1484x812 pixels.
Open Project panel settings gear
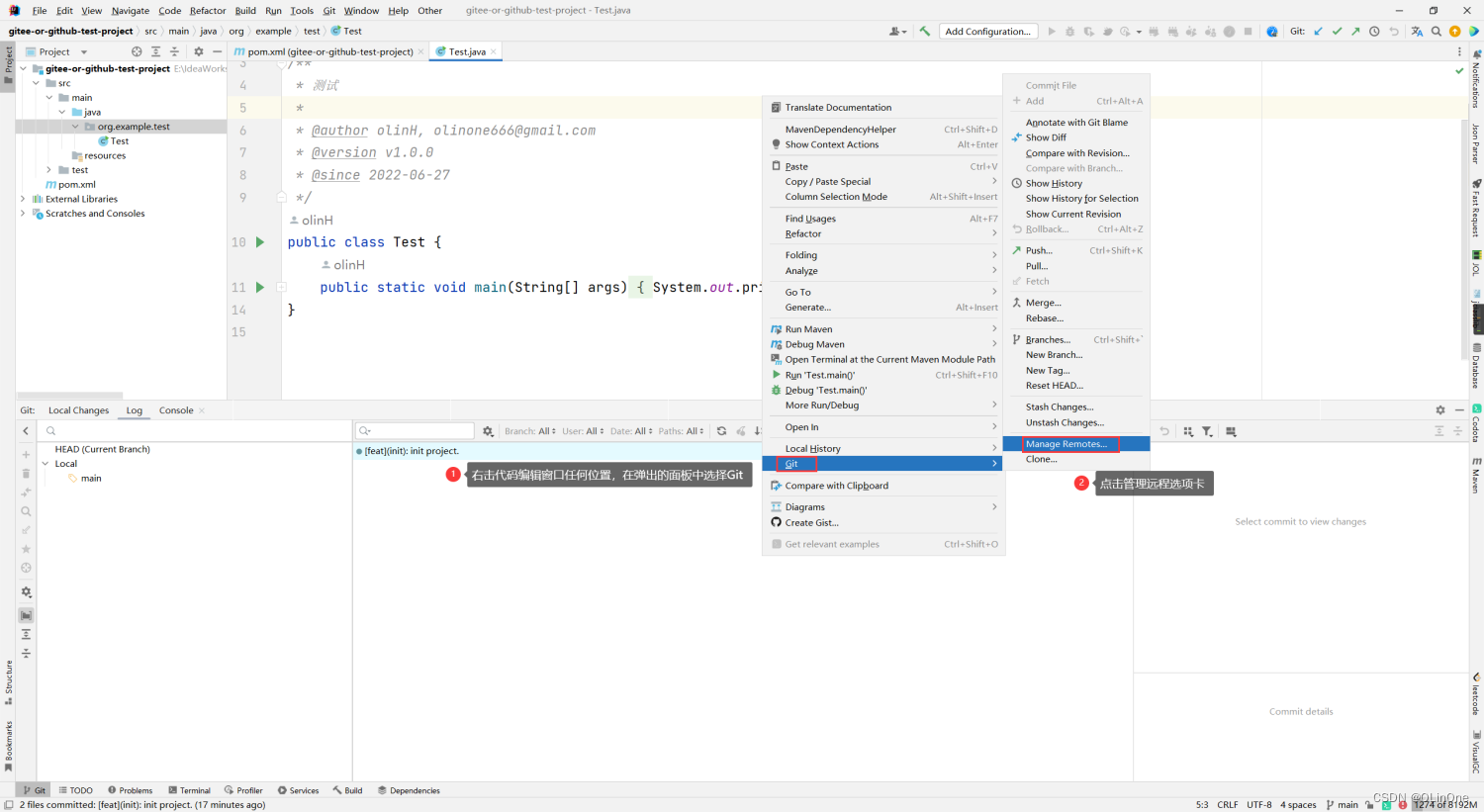tap(198, 51)
